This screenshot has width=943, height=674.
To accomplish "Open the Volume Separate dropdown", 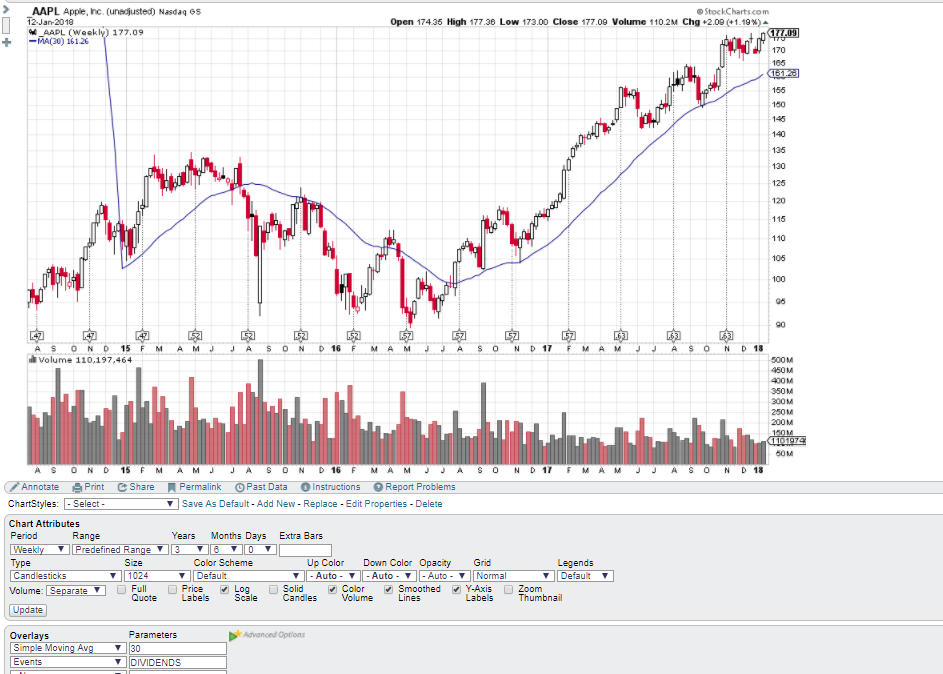I will pyautogui.click(x=76, y=591).
